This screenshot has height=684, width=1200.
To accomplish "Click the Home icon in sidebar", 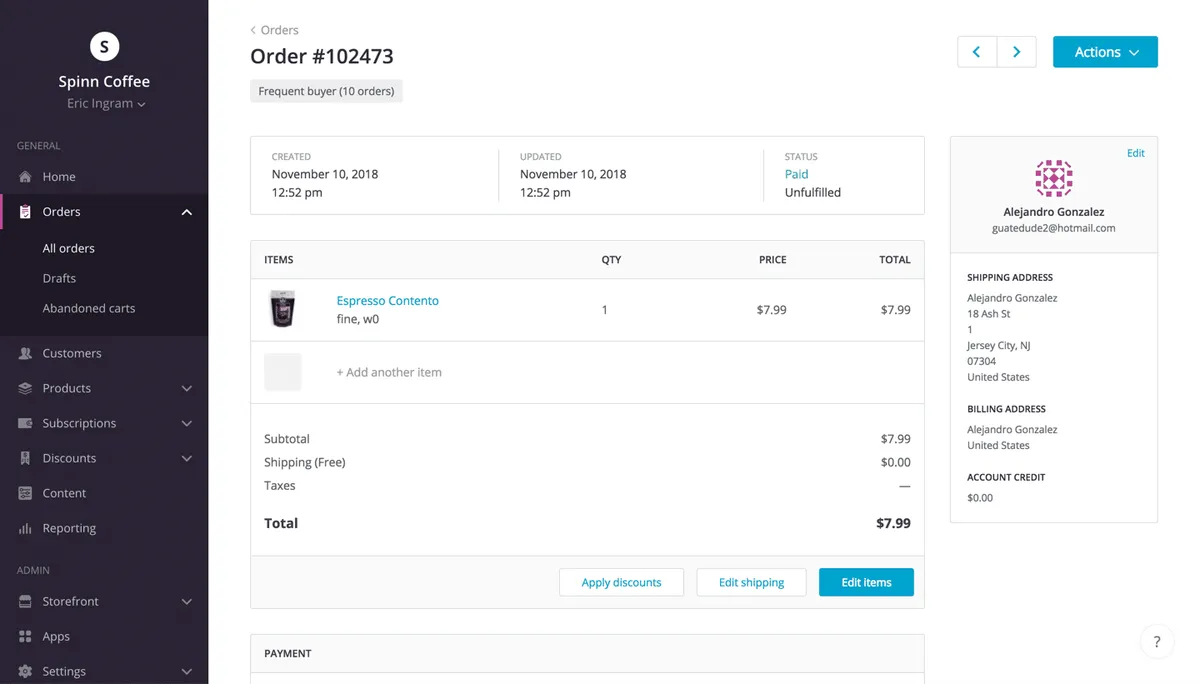I will [x=25, y=177].
